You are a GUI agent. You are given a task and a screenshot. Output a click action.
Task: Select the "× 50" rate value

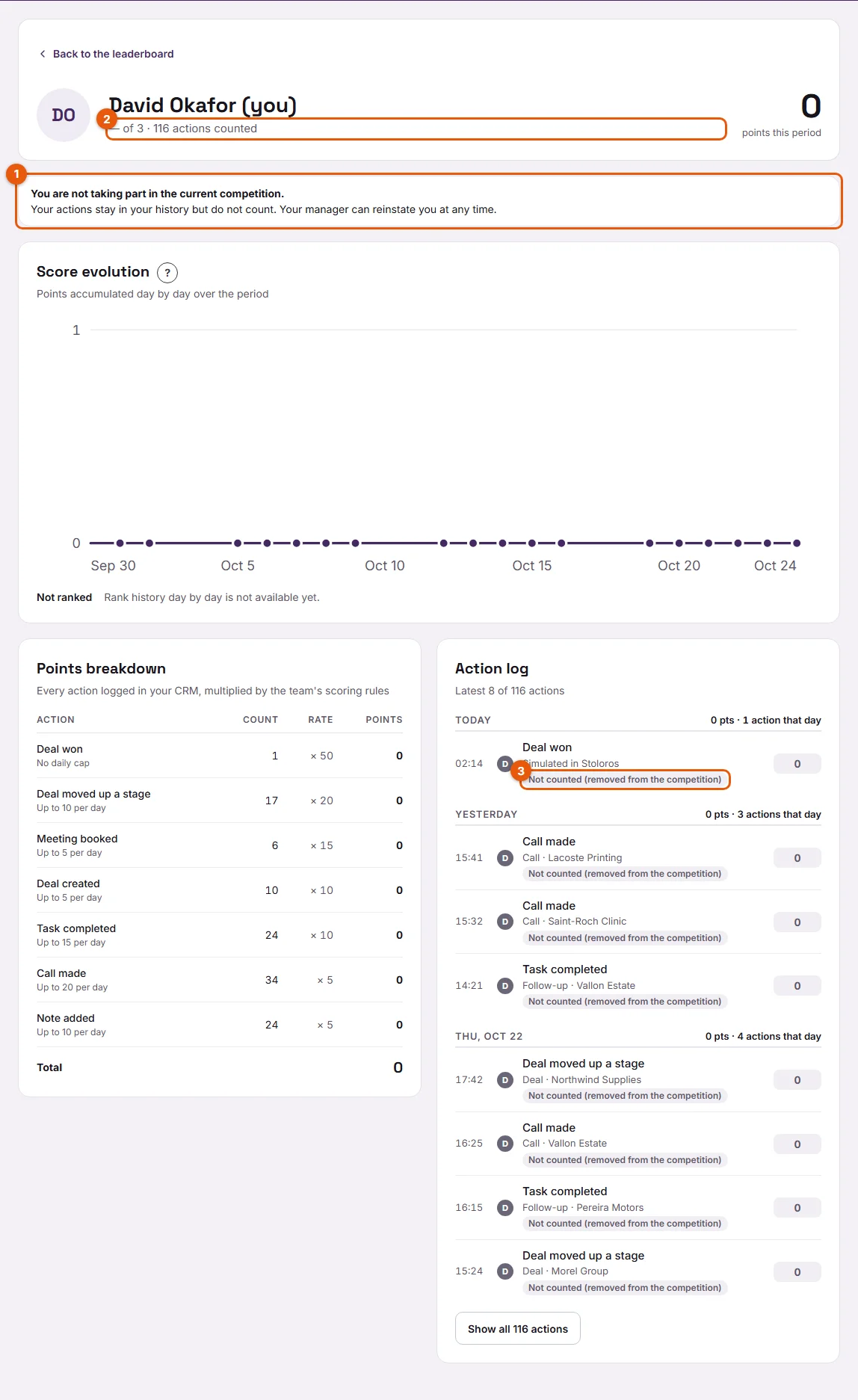pos(321,756)
